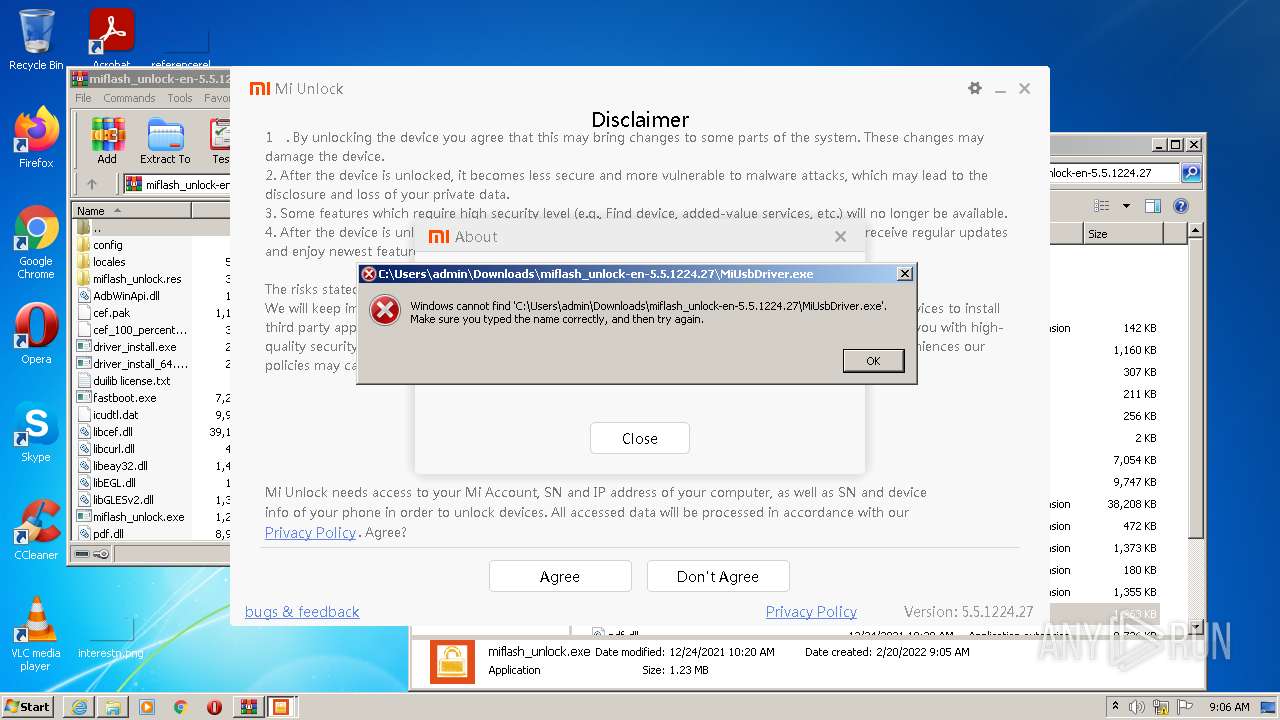
Task: Select pdf.dll in WinRAR list
Action: coord(108,534)
